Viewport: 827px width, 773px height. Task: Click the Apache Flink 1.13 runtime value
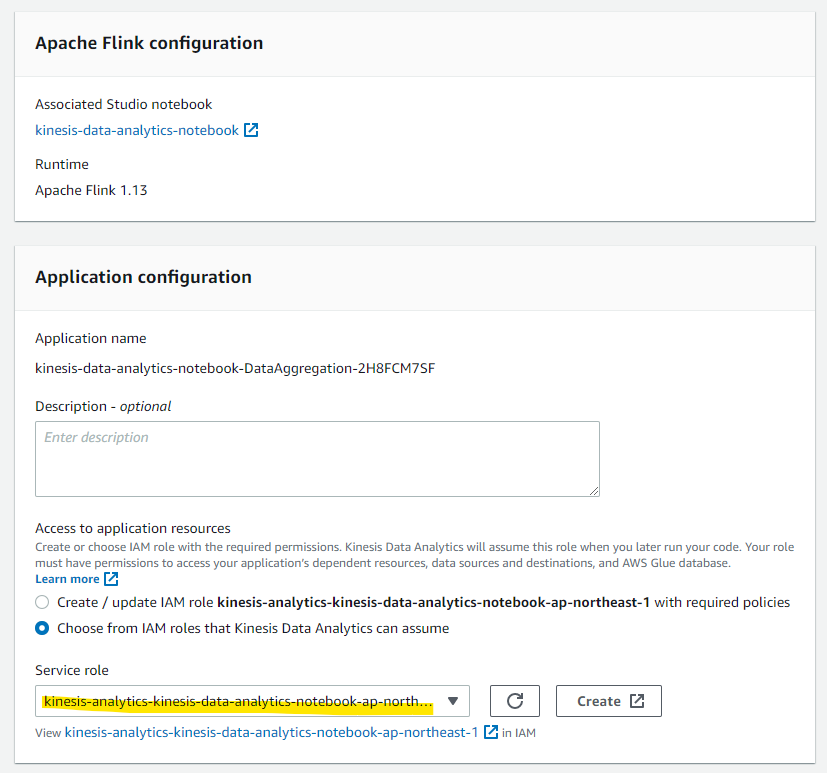(91, 190)
